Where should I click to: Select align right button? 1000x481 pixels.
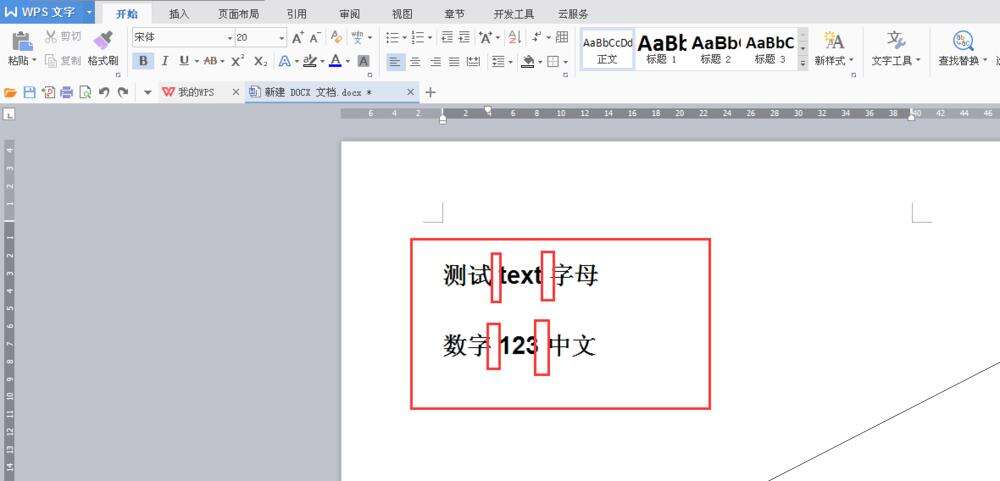pyautogui.click(x=435, y=62)
